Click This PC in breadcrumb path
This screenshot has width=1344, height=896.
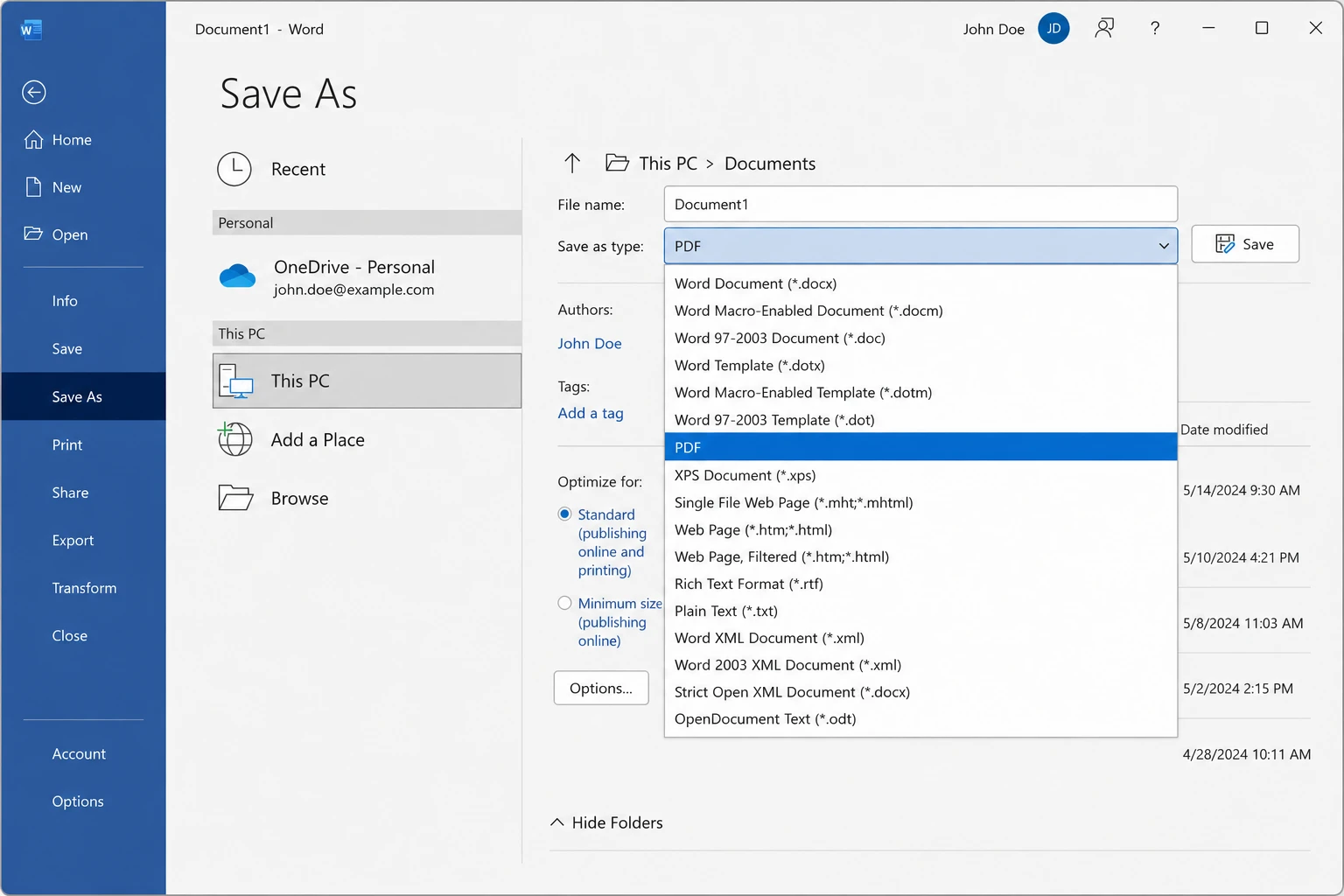(x=668, y=164)
